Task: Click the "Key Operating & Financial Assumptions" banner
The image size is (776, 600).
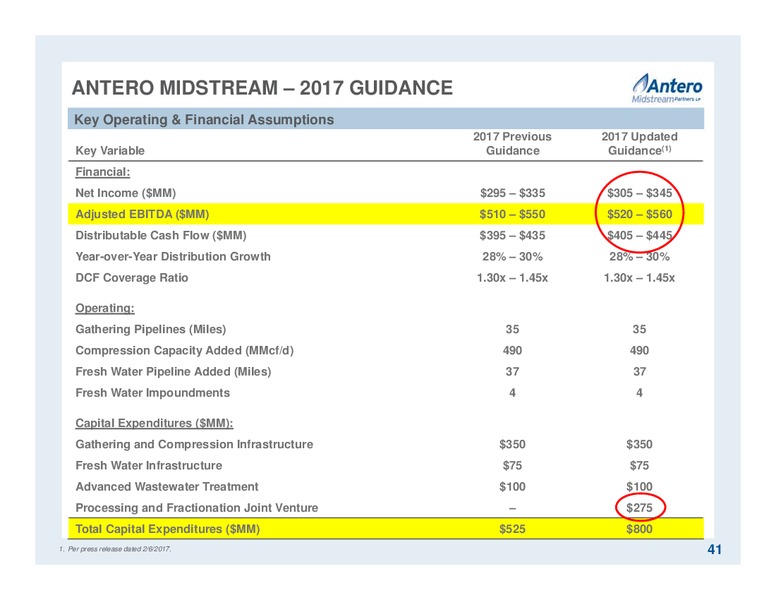Action: (386, 119)
